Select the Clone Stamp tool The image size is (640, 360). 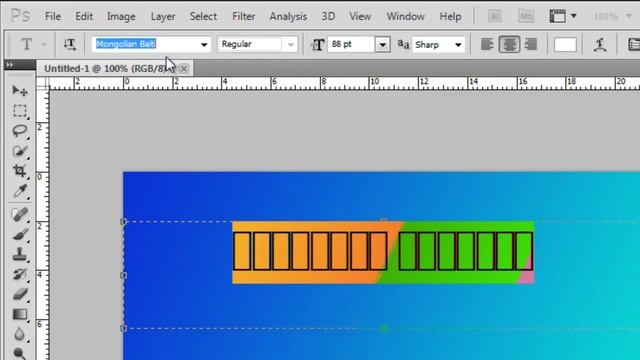(x=20, y=254)
